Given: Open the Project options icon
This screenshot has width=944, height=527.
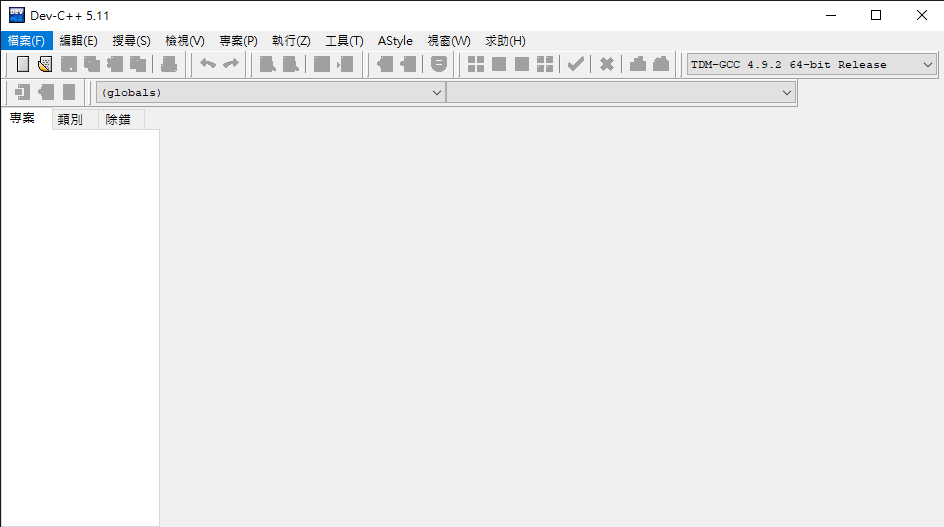Looking at the screenshot, I should pos(439,64).
